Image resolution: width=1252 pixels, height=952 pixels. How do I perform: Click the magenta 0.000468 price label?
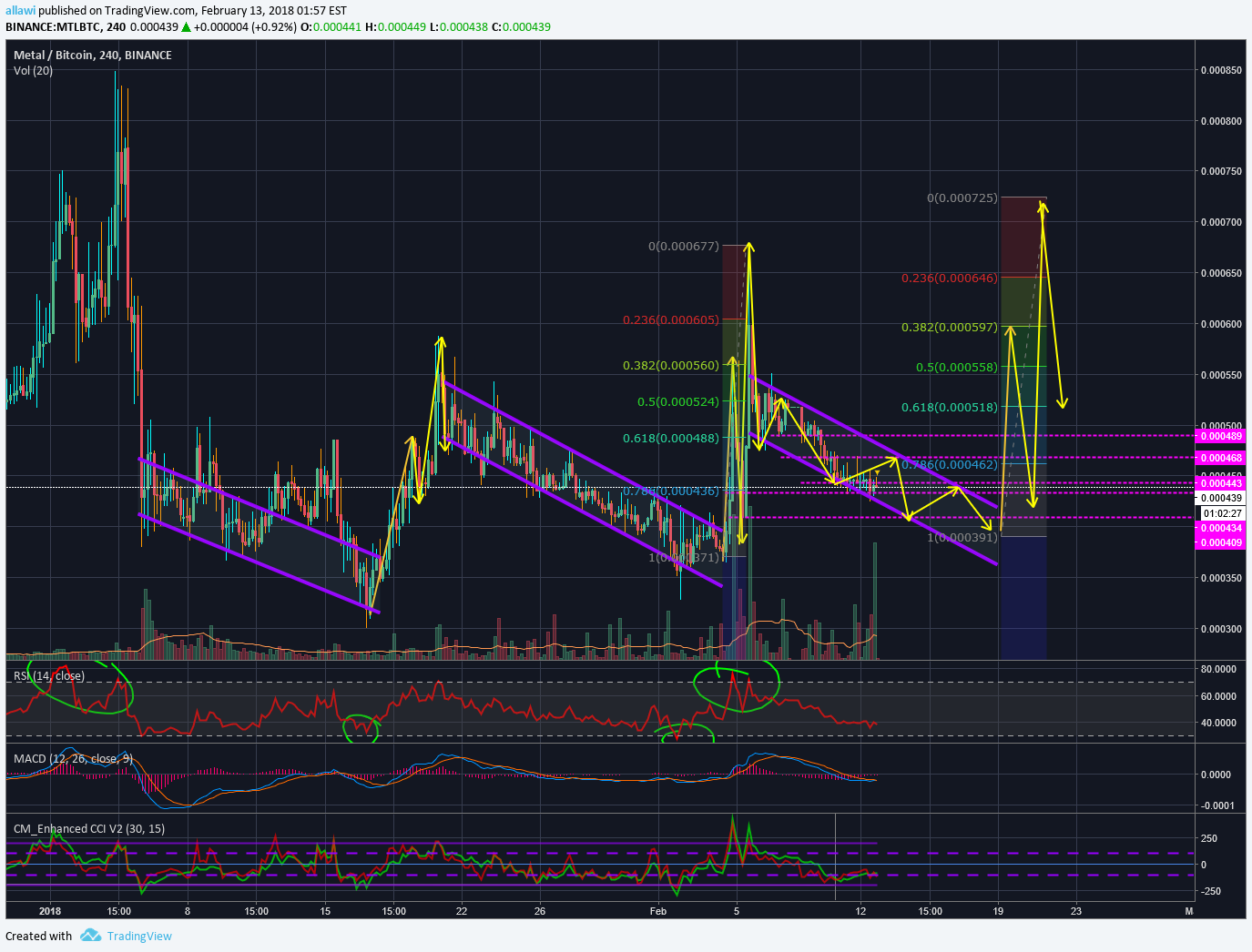(1220, 459)
